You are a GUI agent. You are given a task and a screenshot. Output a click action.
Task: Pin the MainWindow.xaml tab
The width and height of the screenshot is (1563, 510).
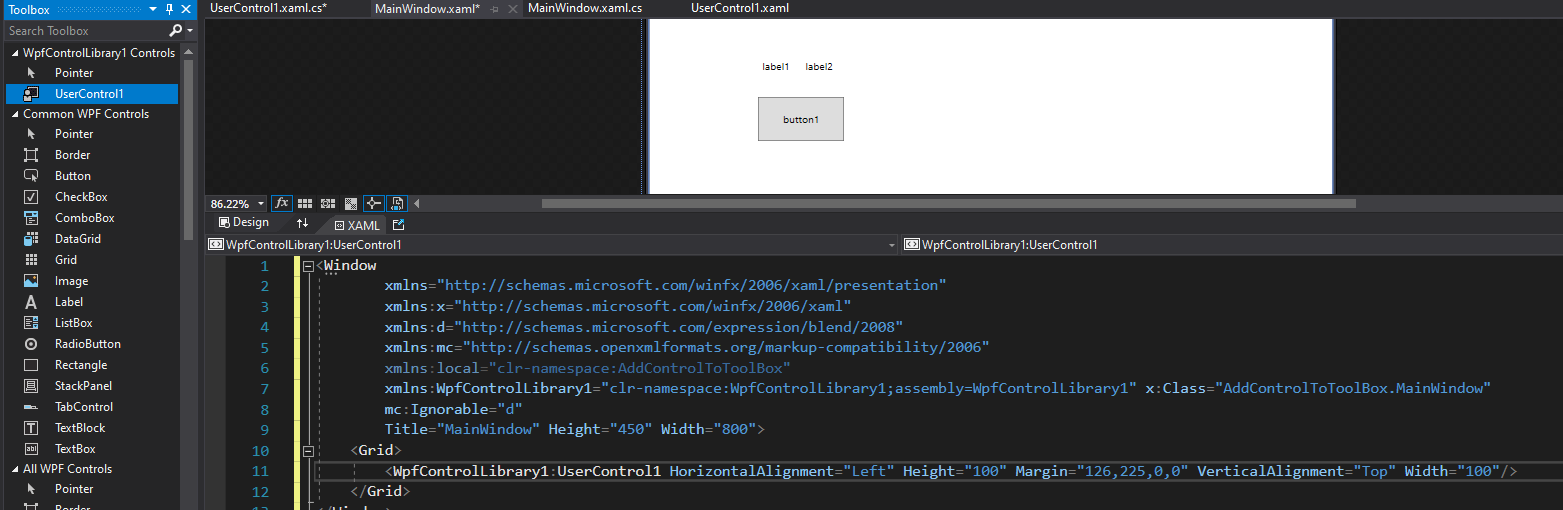click(x=494, y=8)
